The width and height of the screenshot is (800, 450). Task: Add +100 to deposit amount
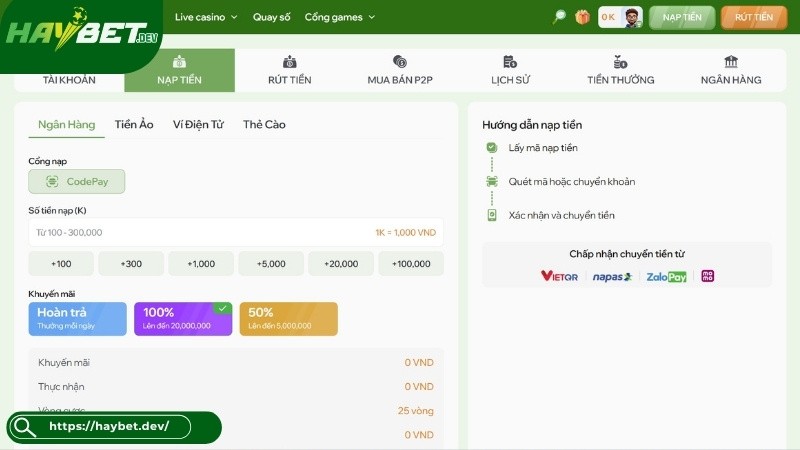coord(61,264)
